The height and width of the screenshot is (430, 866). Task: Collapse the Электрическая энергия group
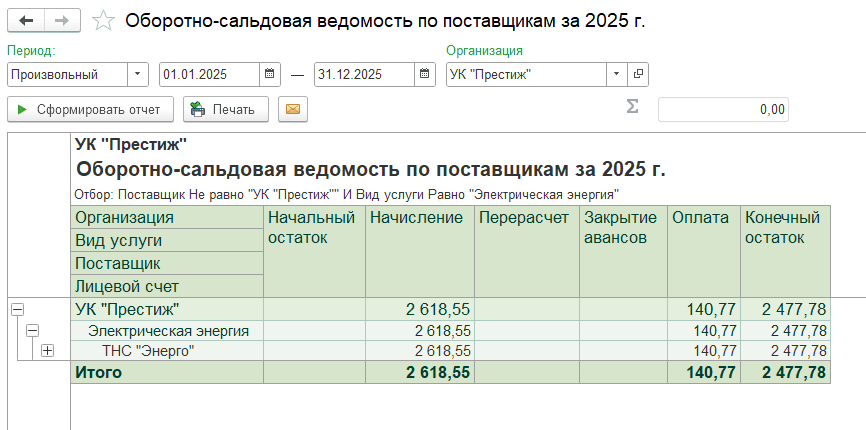(32, 330)
